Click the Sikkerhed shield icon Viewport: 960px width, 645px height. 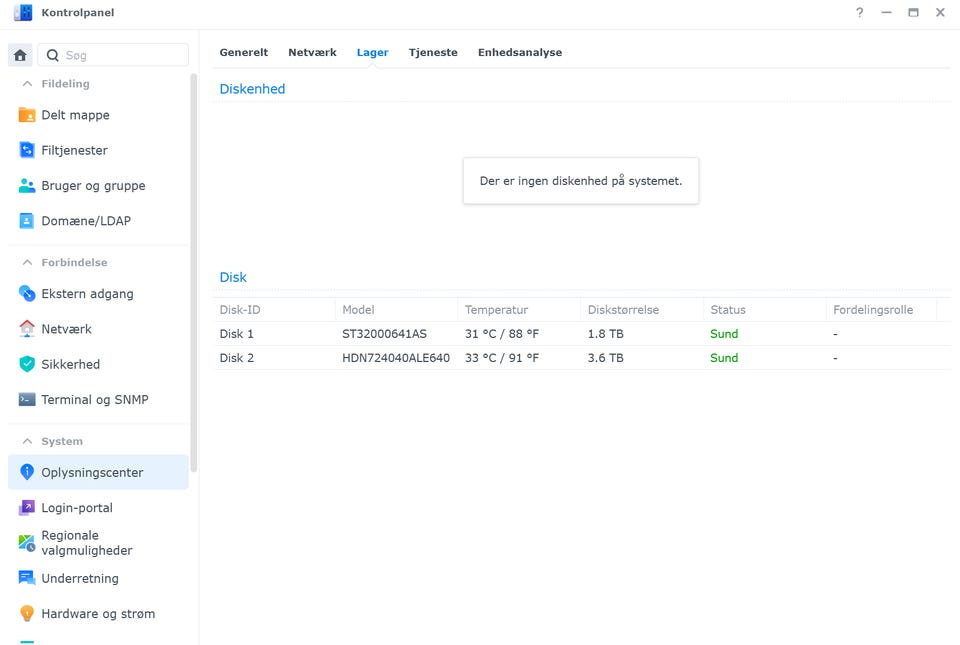(27, 364)
